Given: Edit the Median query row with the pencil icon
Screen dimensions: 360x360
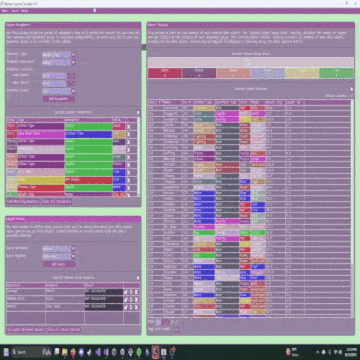Looking at the screenshot, I should tap(126, 307).
